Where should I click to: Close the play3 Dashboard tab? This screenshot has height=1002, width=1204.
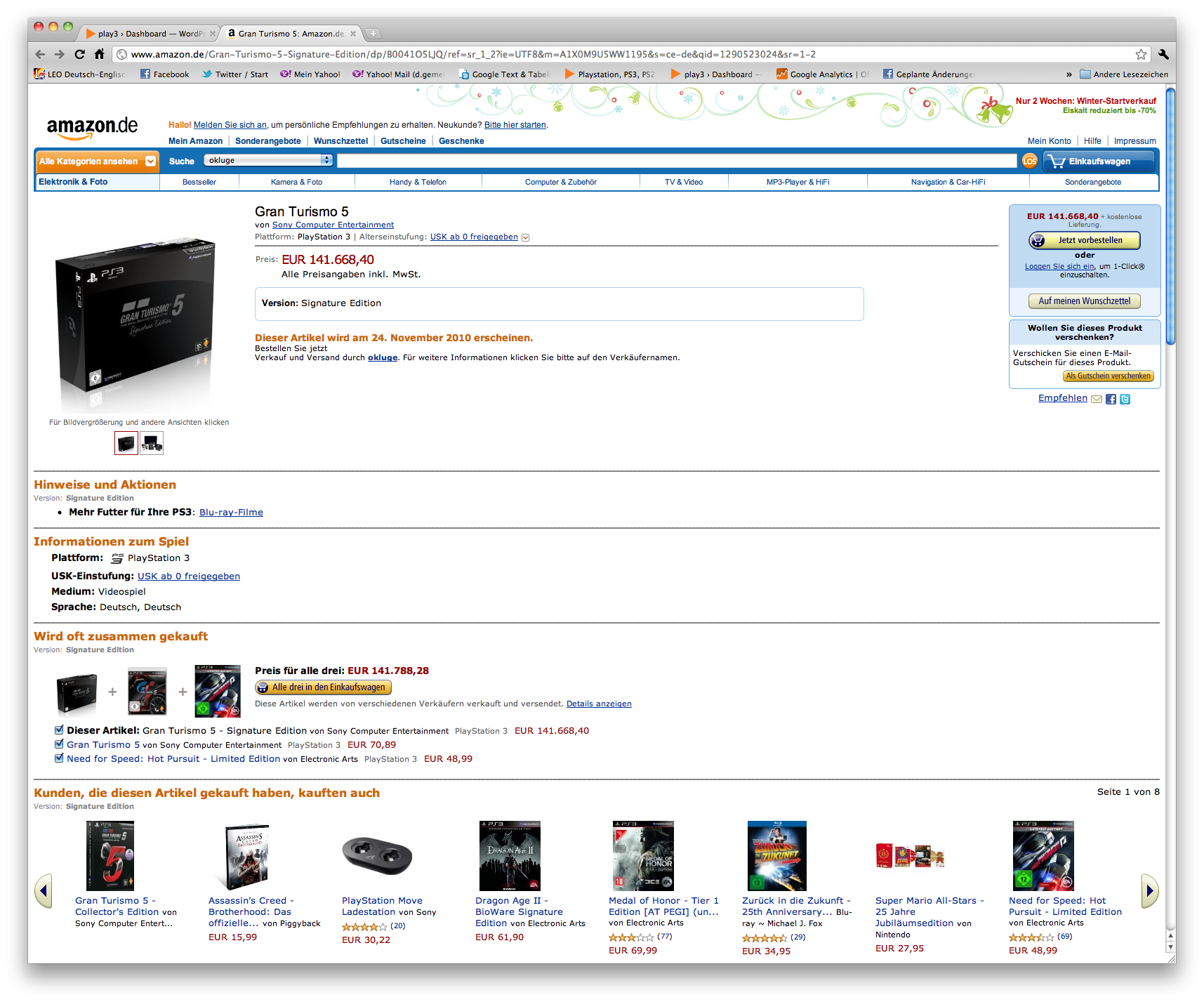(x=213, y=34)
